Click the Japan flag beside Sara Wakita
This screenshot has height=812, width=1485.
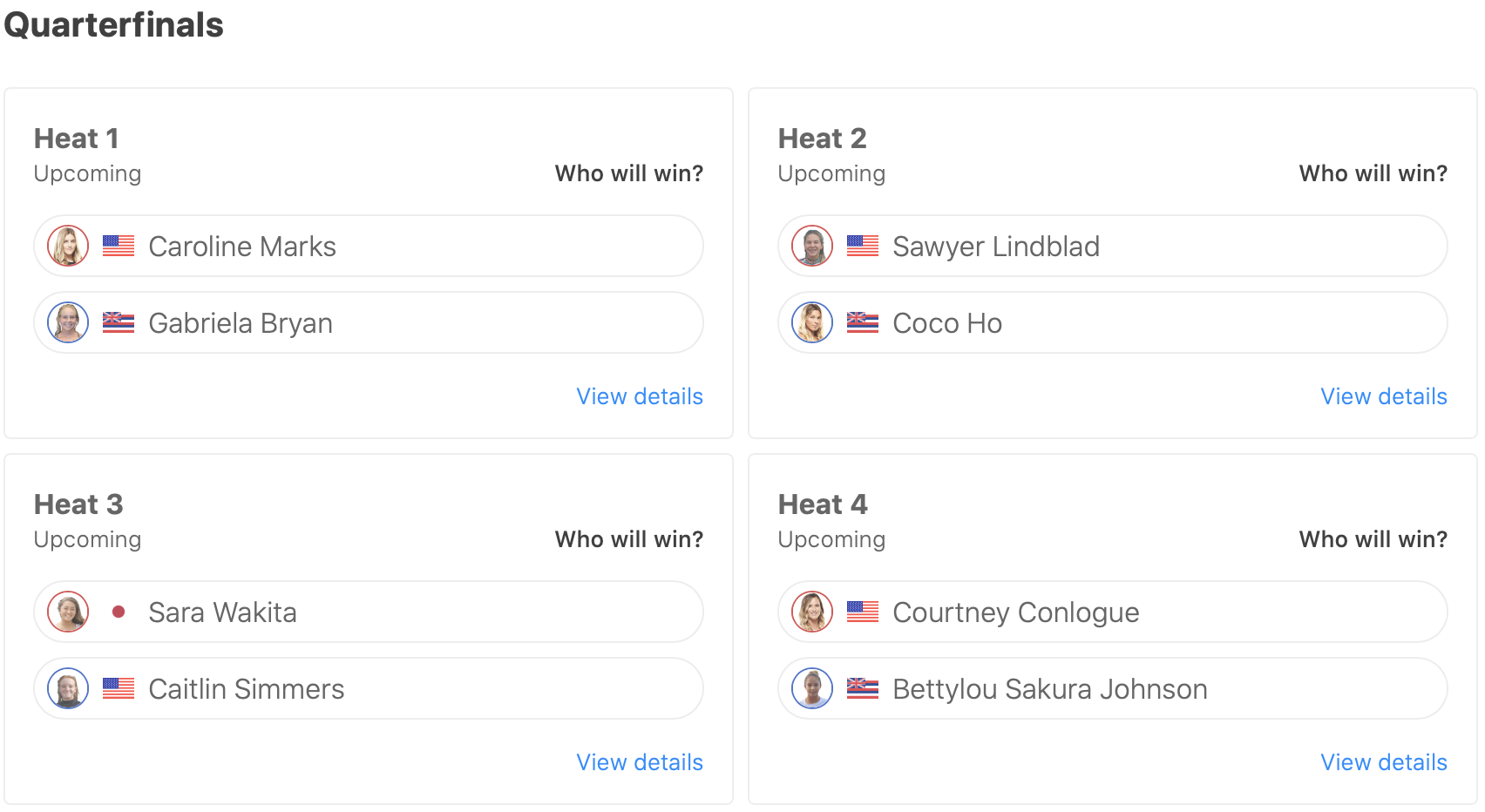(x=119, y=612)
